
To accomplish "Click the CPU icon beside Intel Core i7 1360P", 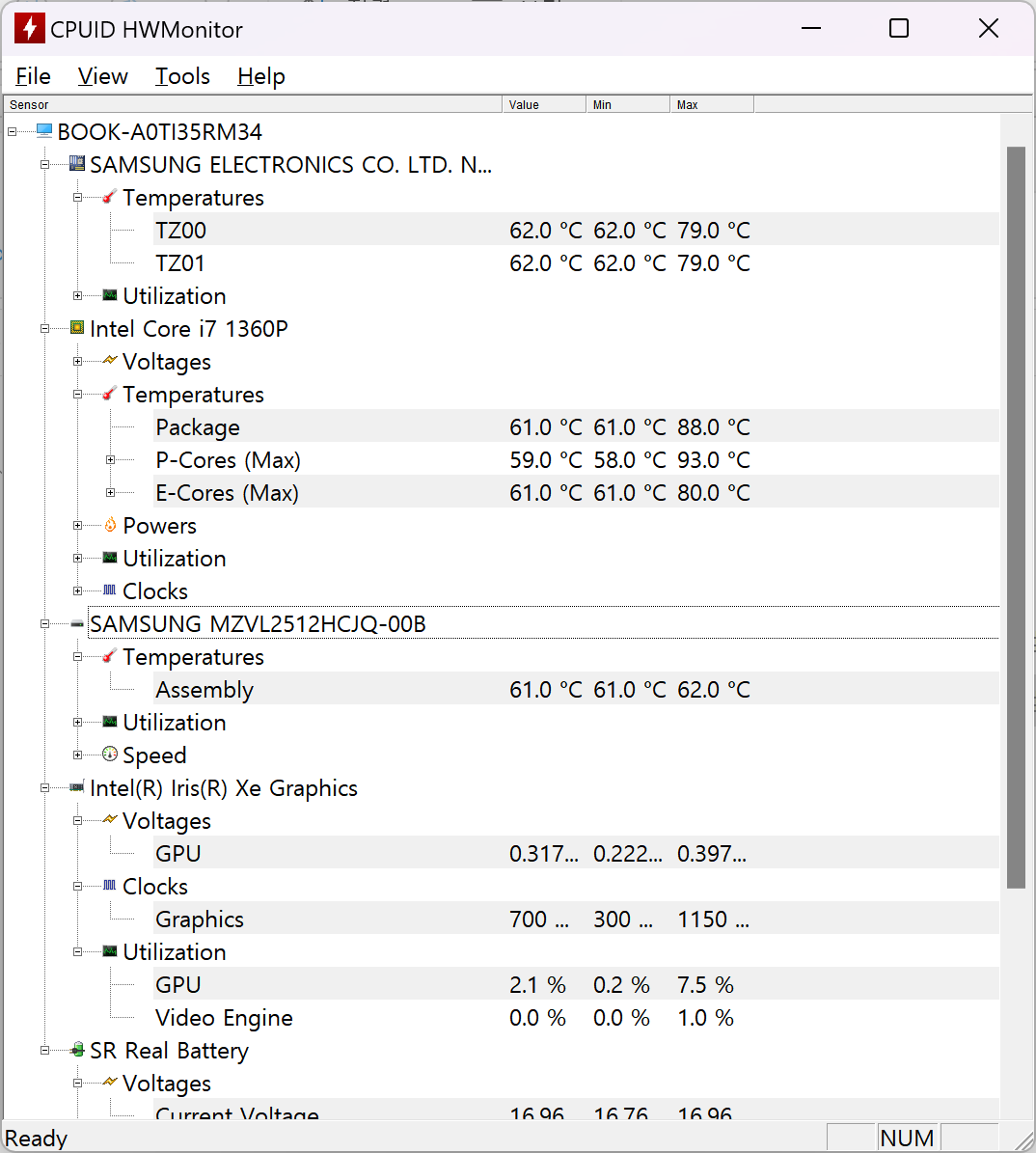I will point(76,327).
